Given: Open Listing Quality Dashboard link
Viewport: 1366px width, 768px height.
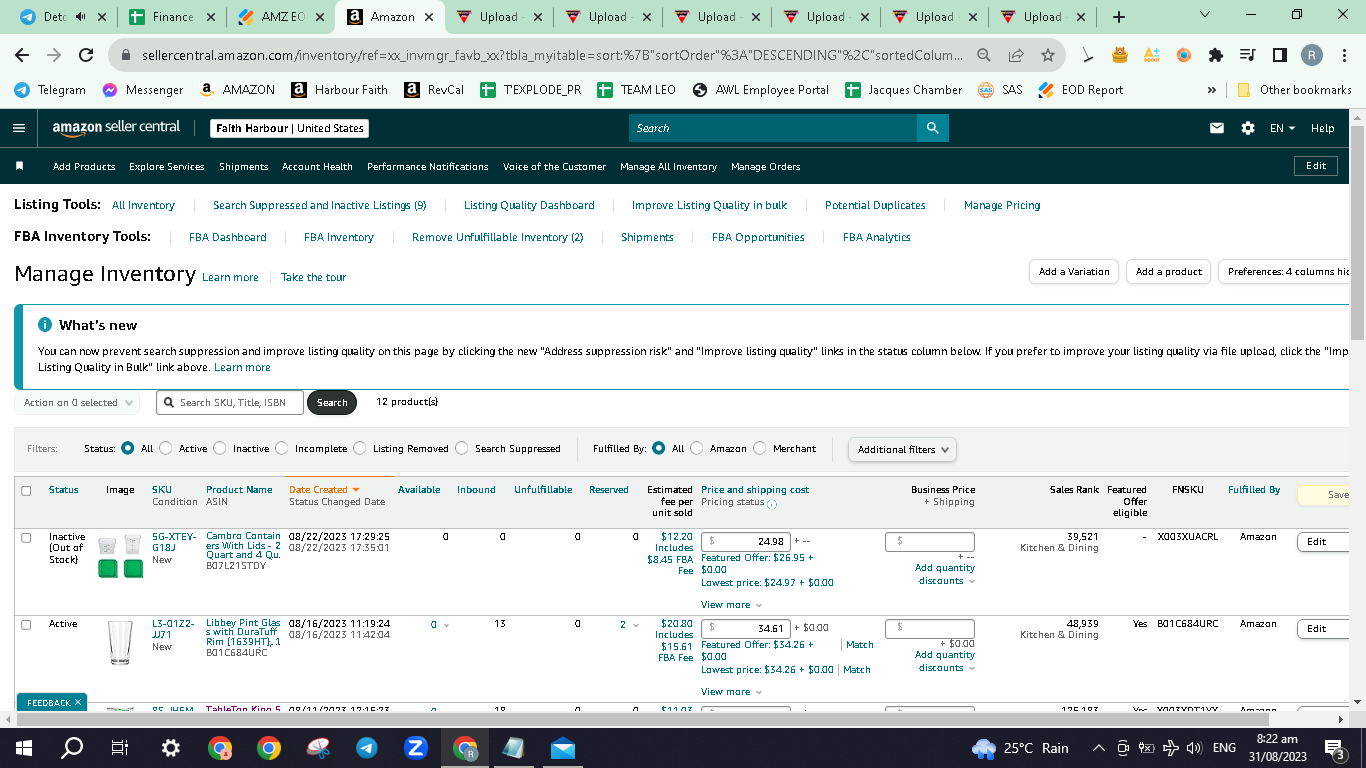Looking at the screenshot, I should click(x=529, y=205).
